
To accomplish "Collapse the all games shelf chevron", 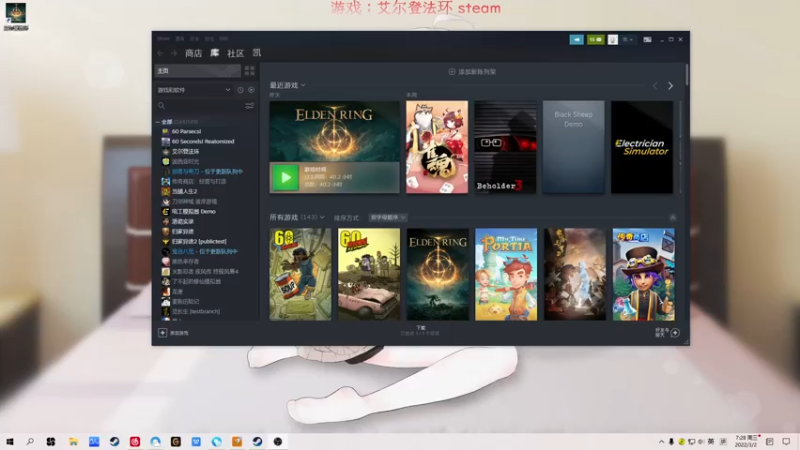I will (x=672, y=218).
